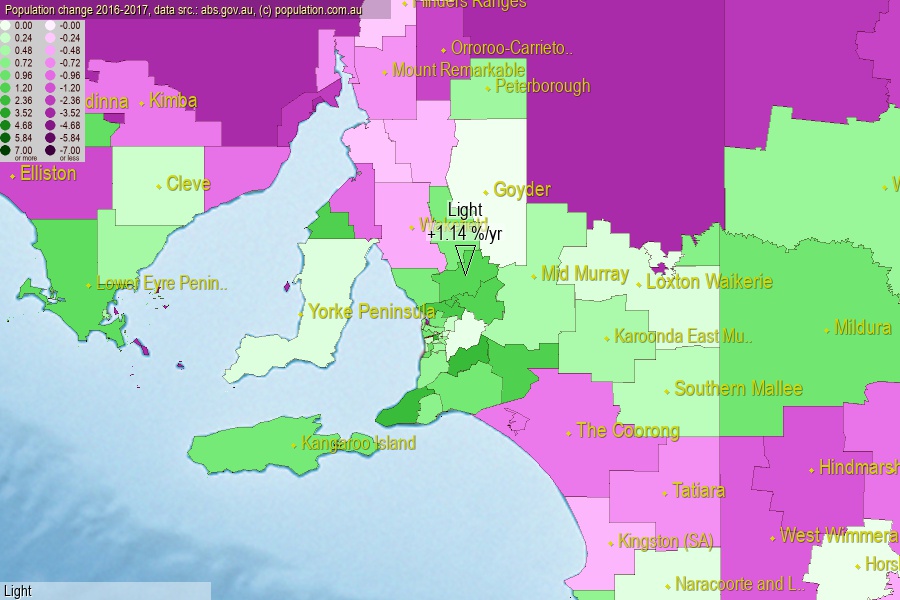Click the 3.52 legend value text

tap(24, 113)
